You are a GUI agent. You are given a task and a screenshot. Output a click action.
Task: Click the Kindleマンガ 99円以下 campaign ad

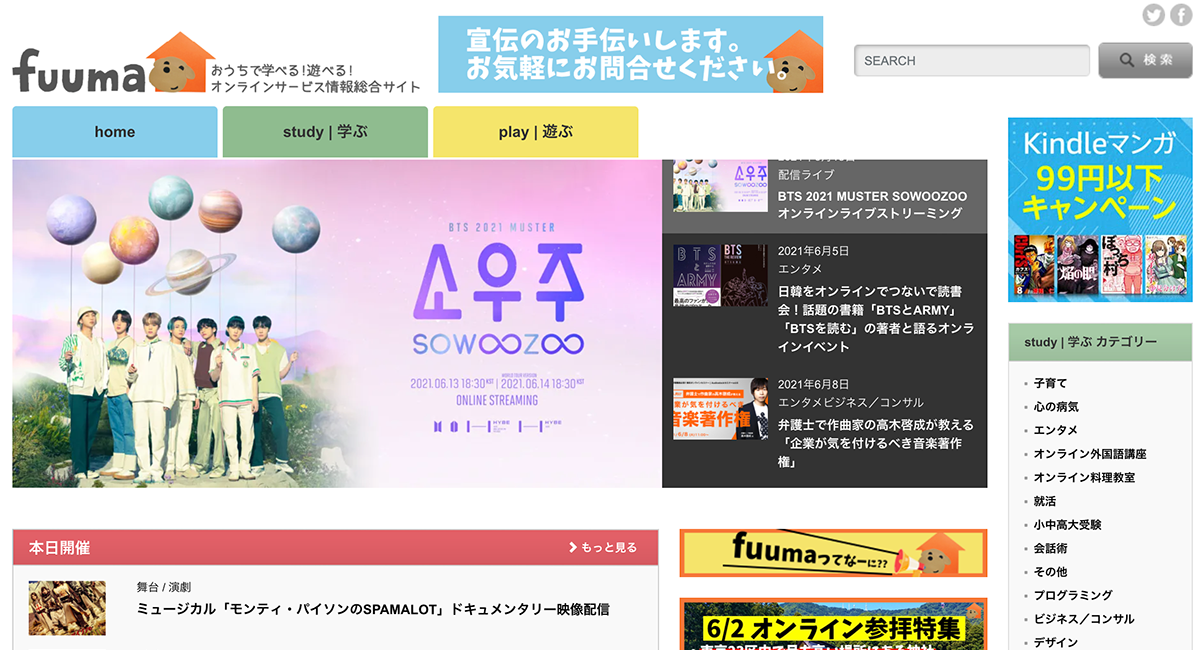1100,210
